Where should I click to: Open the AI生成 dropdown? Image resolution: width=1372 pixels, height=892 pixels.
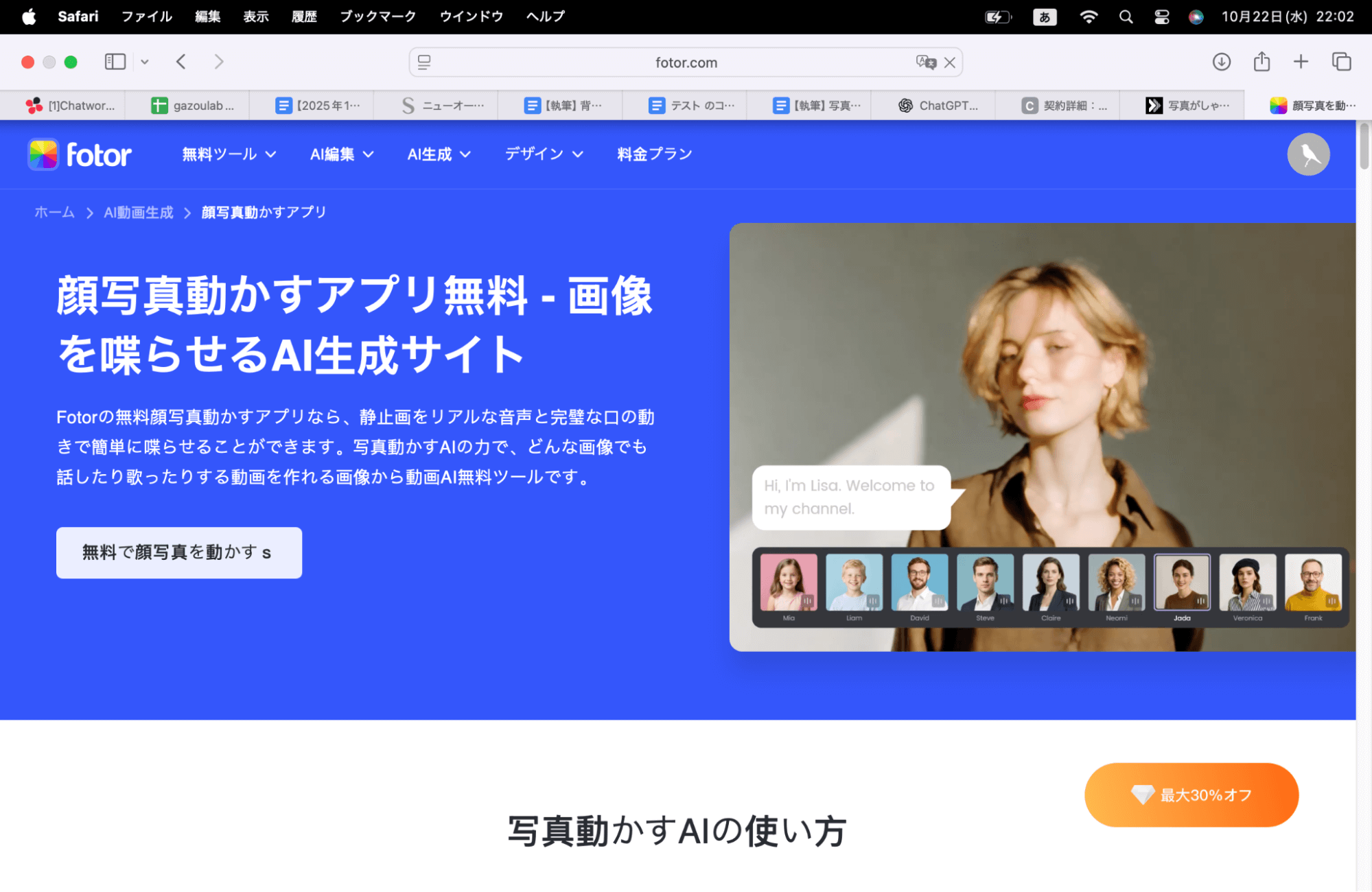[439, 154]
